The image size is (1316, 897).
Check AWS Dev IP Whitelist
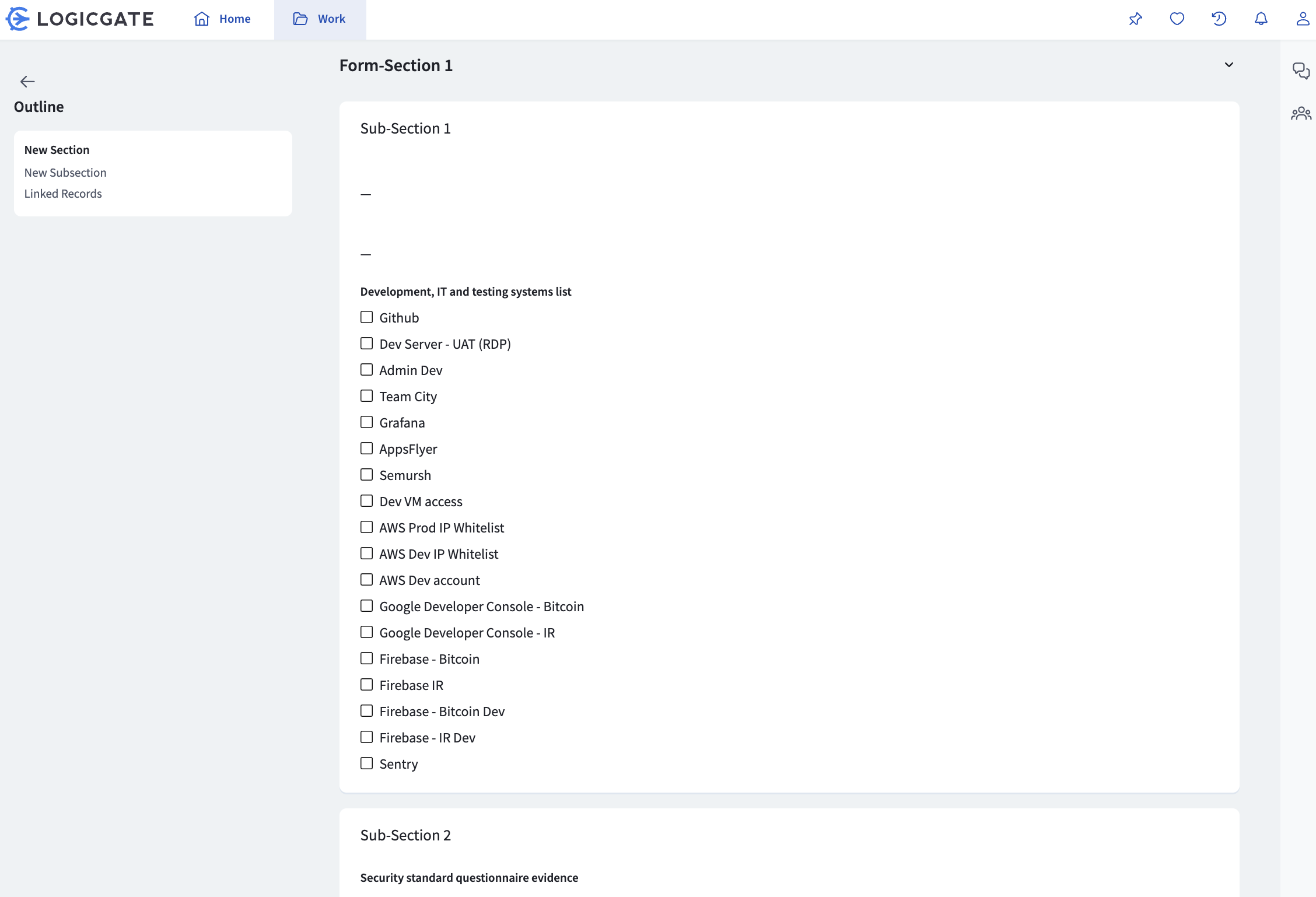[x=366, y=553]
